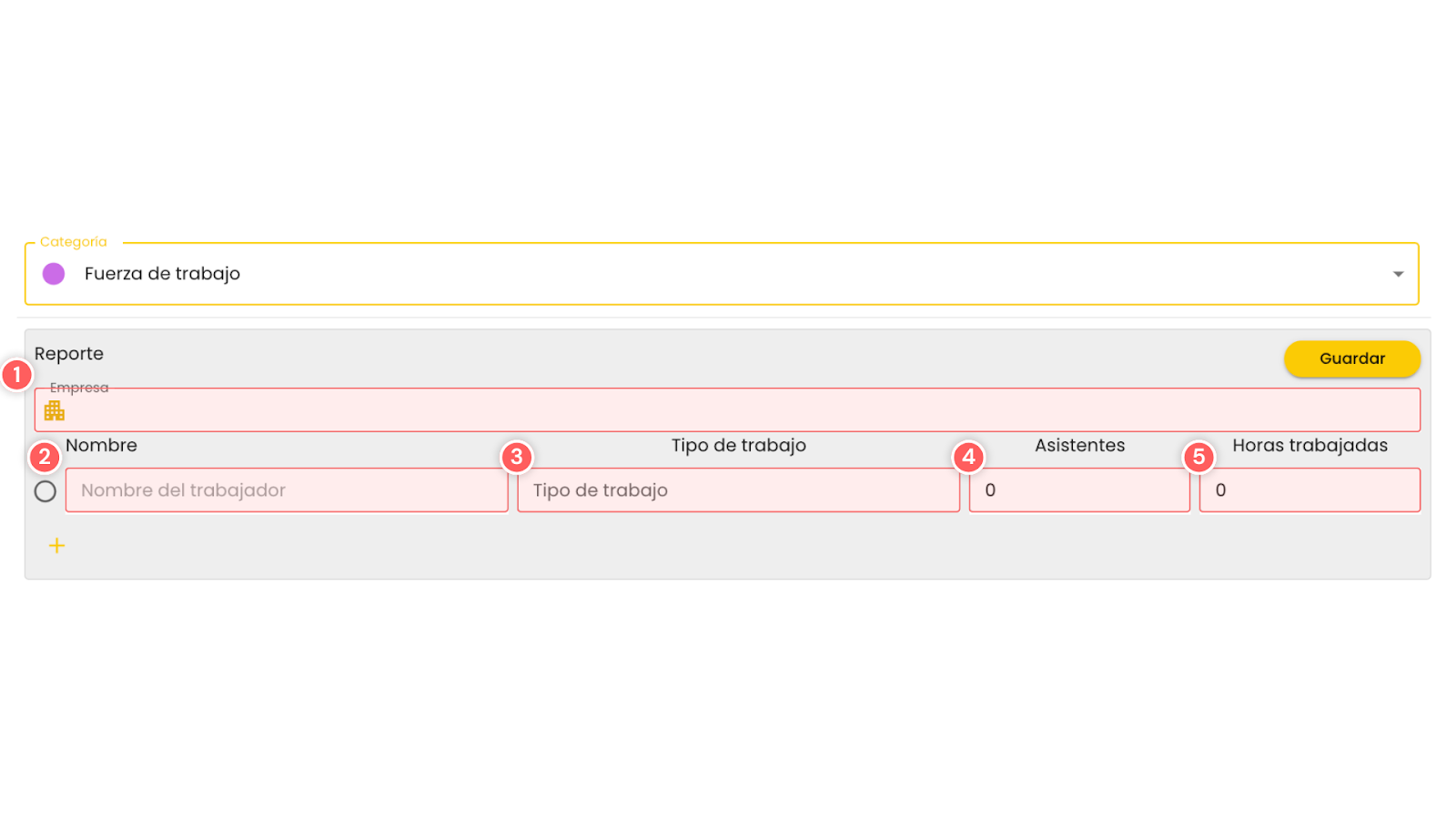Click the Nombre del trabajador field

[x=287, y=490]
